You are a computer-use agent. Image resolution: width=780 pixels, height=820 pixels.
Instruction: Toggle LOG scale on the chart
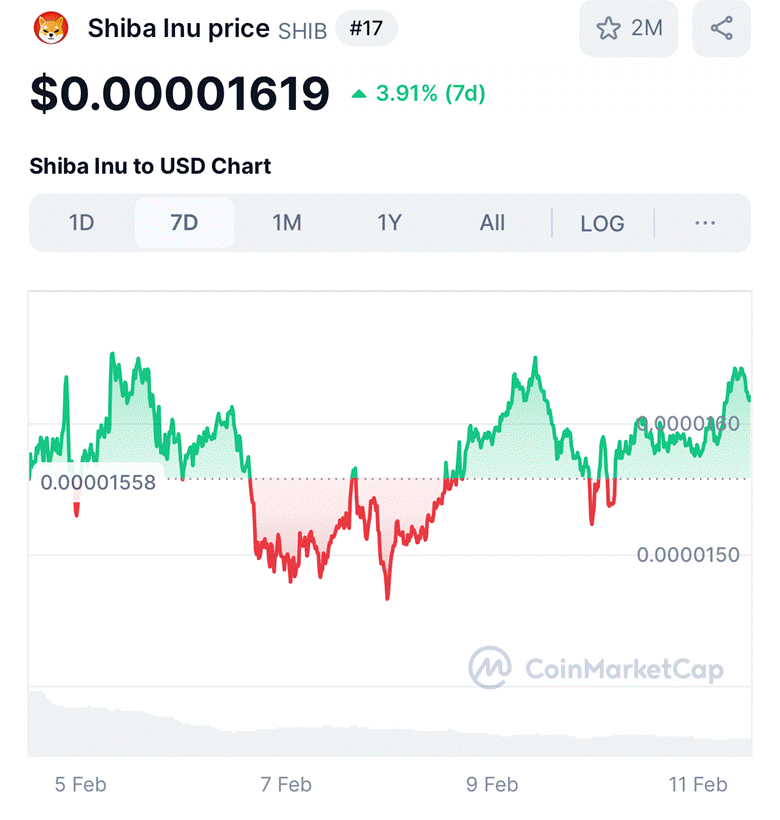(602, 224)
